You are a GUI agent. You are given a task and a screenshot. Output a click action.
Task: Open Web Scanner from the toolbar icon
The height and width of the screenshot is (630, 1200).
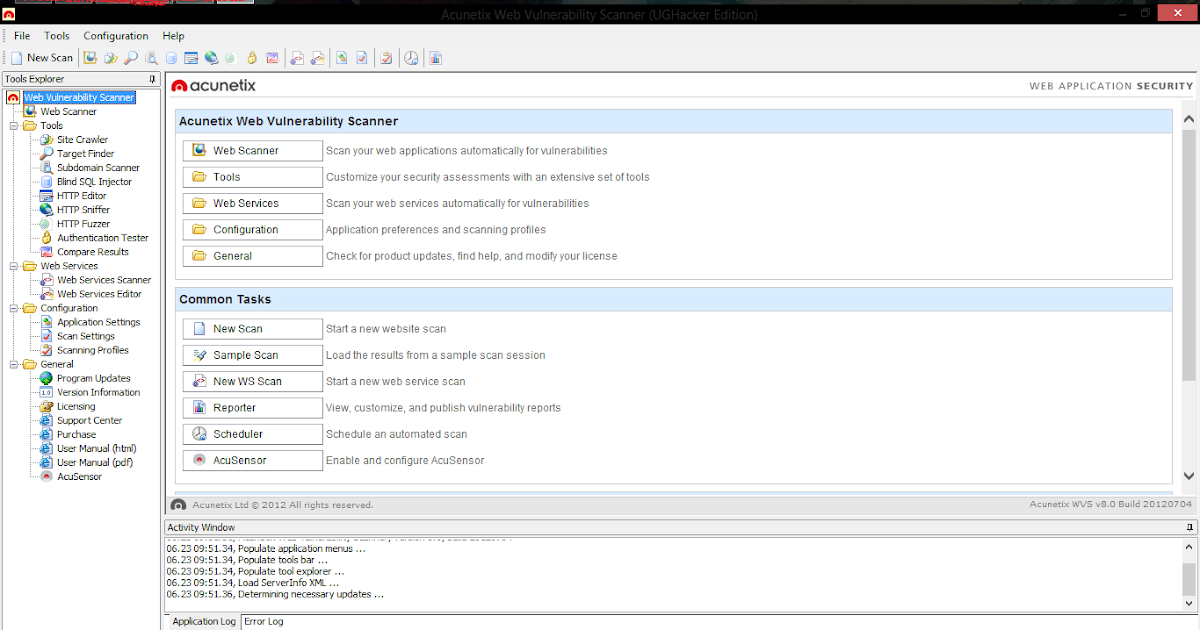[x=90, y=58]
